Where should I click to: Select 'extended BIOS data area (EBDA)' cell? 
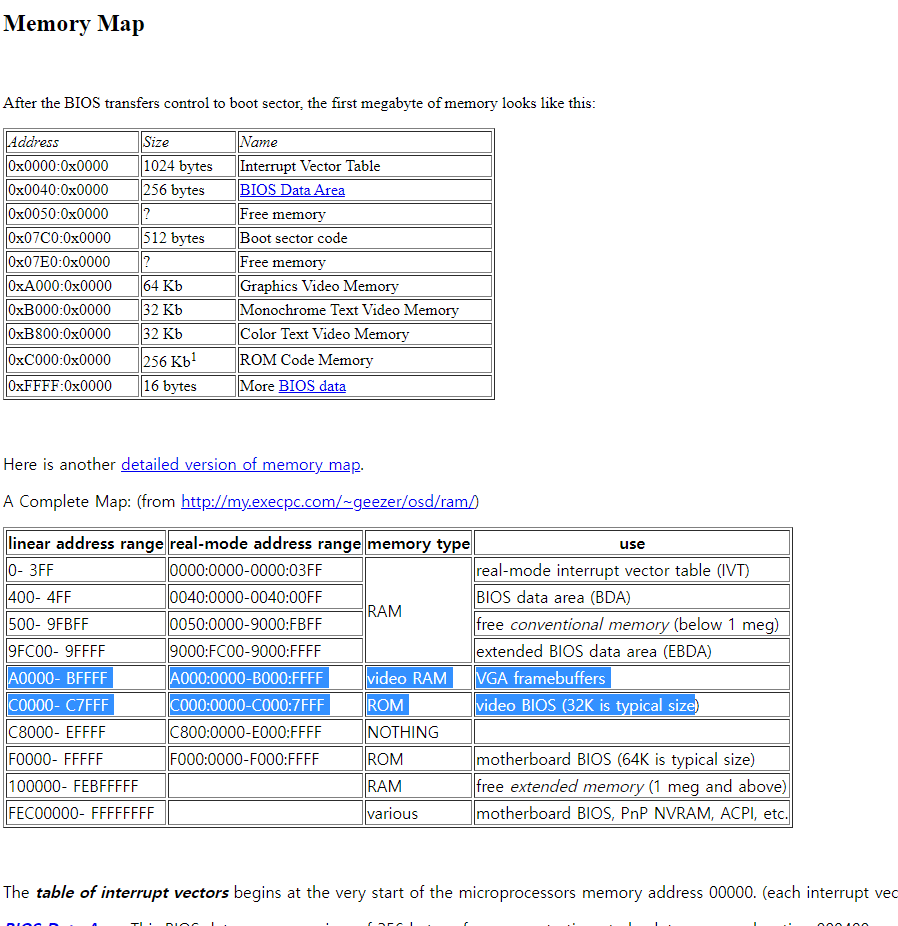(x=632, y=651)
